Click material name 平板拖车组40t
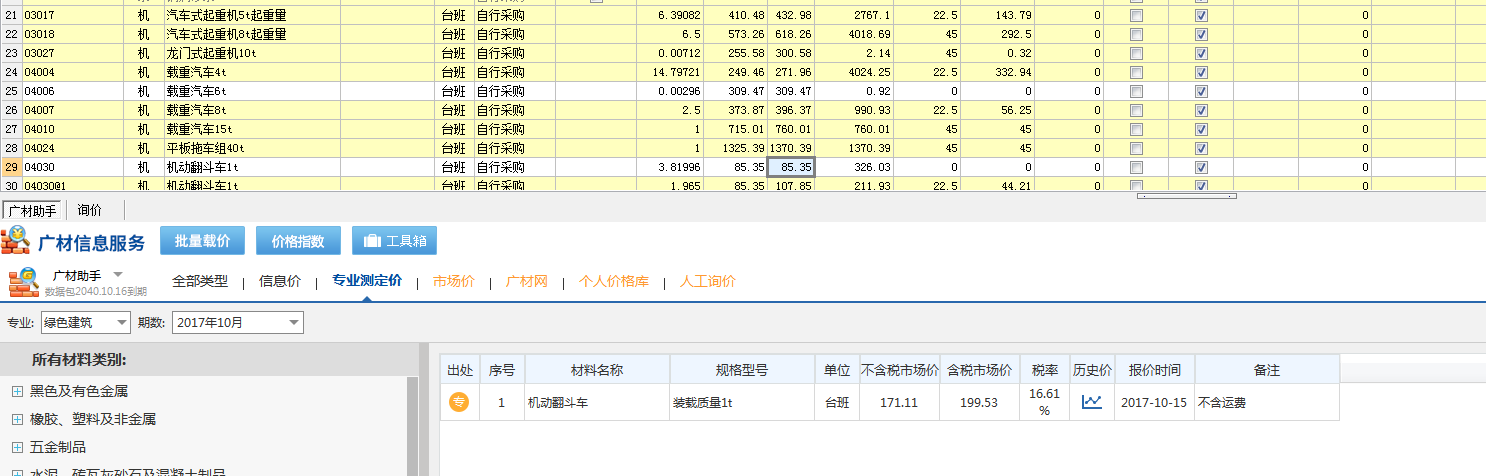Screen dimensions: 1486x476 [205, 148]
